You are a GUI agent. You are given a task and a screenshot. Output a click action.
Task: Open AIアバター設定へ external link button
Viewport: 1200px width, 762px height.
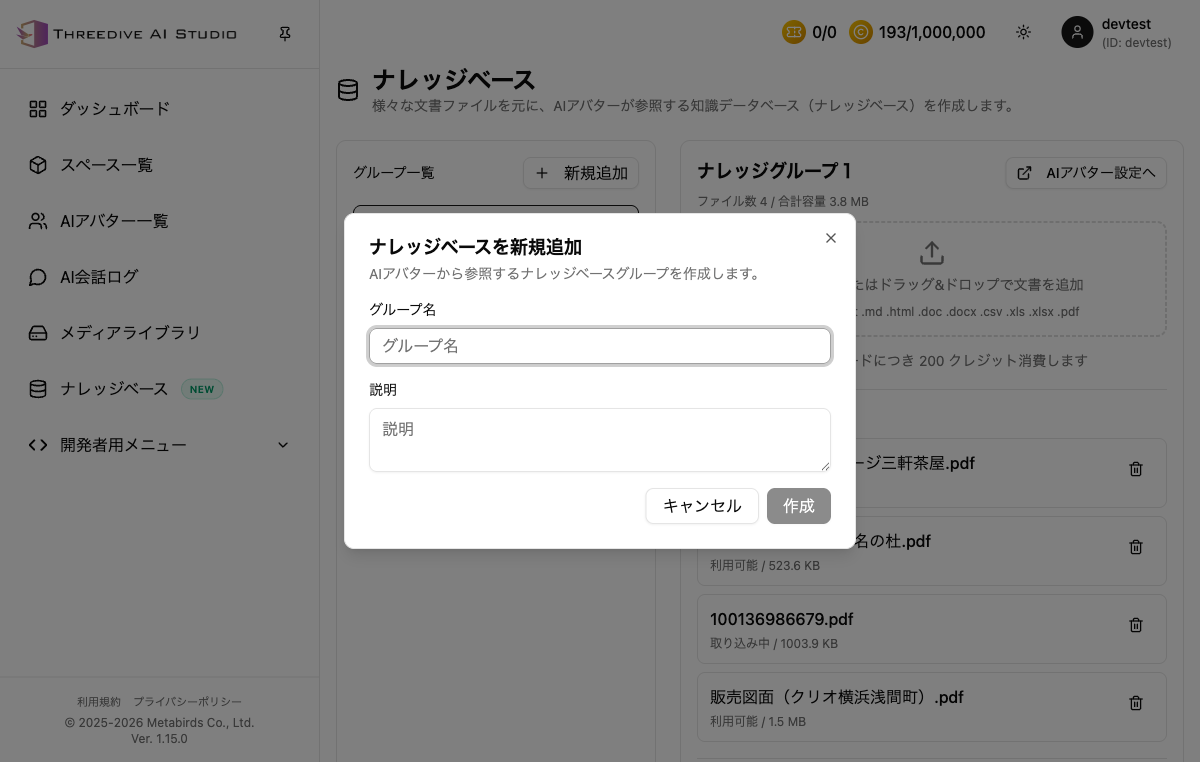click(x=1086, y=173)
